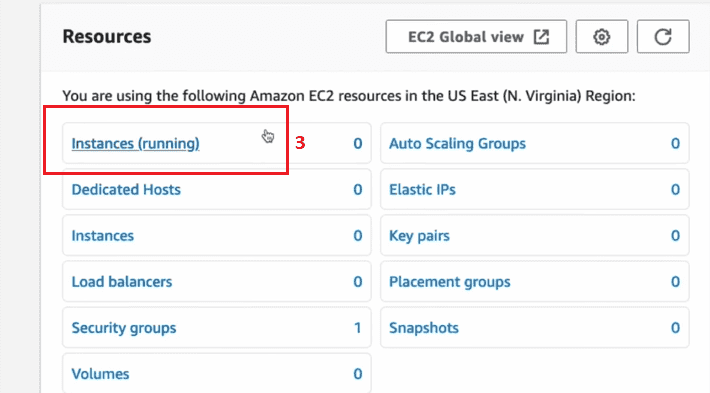Image resolution: width=710 pixels, height=393 pixels.
Task: Open the Instances resource link
Action: click(103, 236)
